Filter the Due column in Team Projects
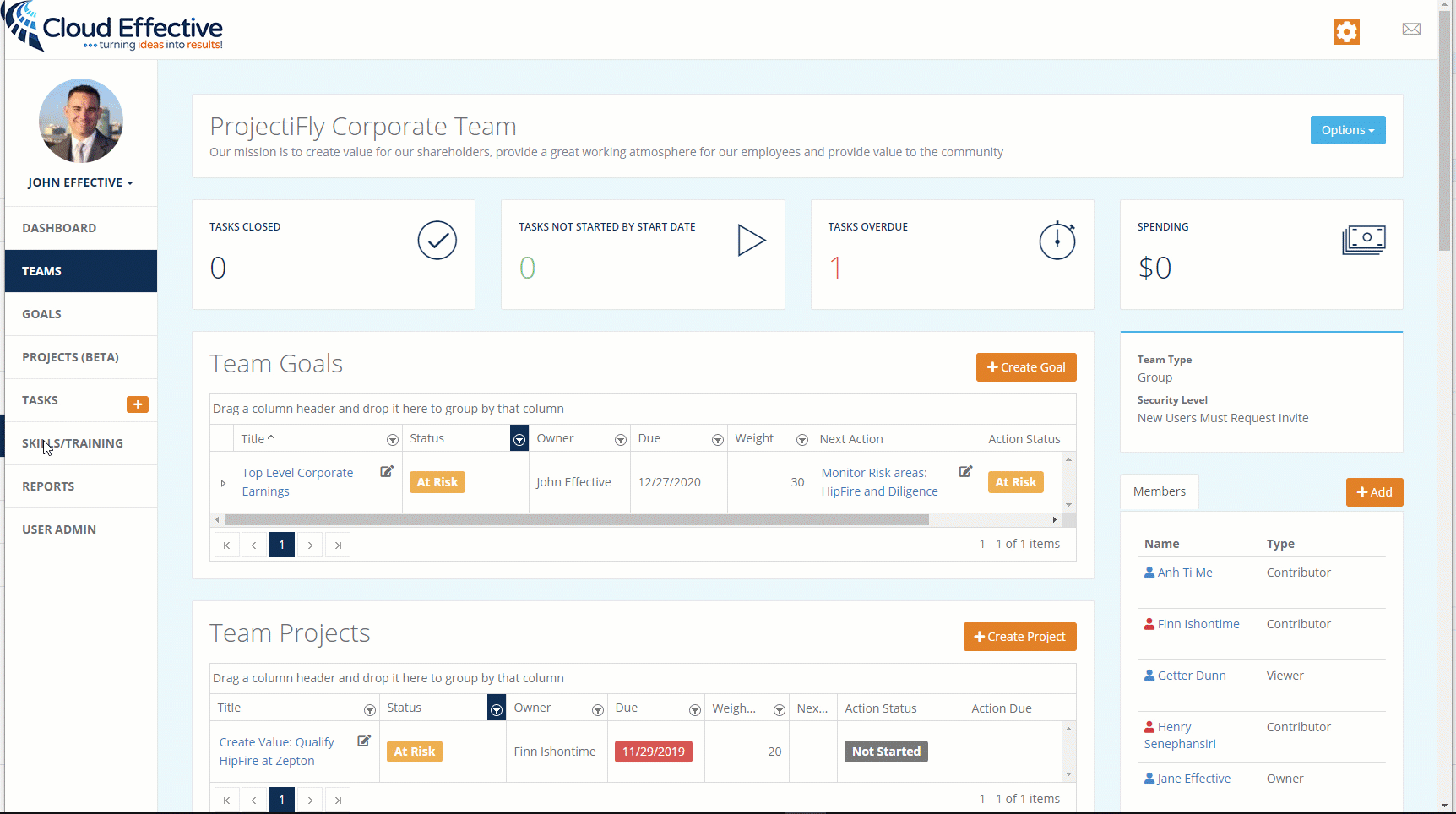1456x814 pixels. pos(694,709)
